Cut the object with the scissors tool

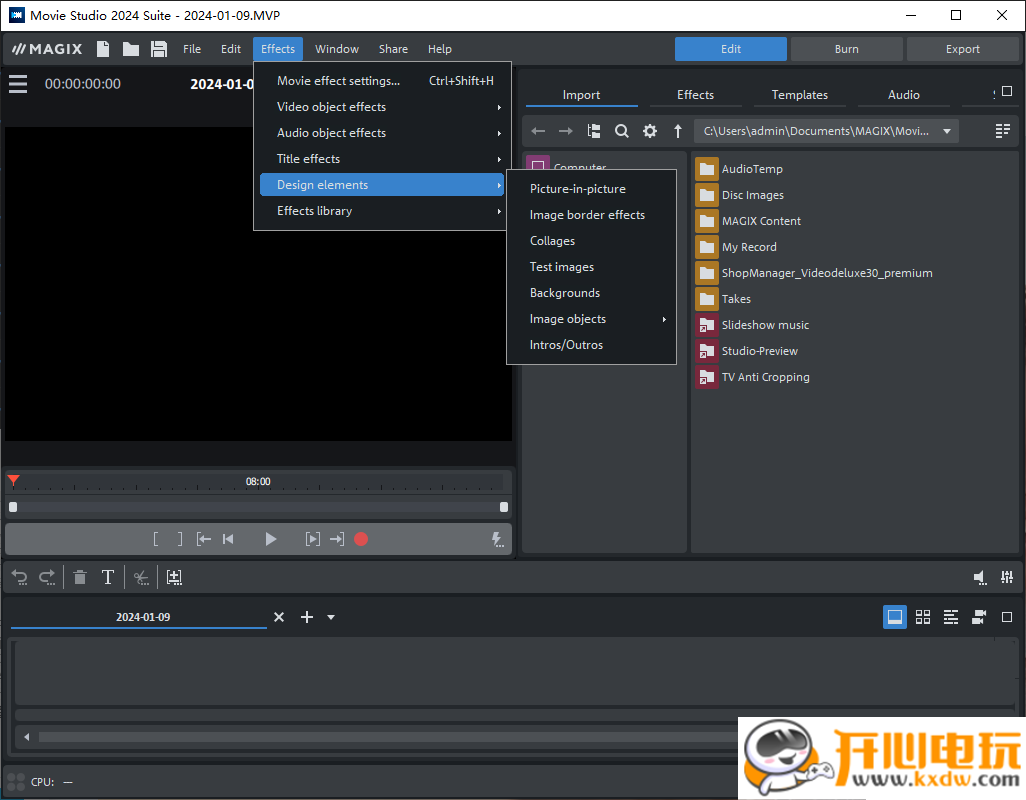click(141, 577)
